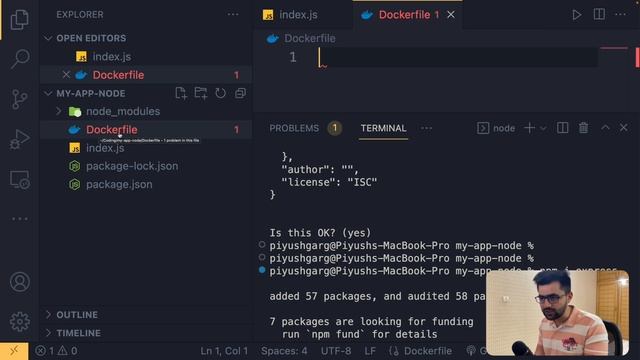Open the Source Control view
Image resolution: width=640 pixels, height=360 pixels.
pos(19,99)
